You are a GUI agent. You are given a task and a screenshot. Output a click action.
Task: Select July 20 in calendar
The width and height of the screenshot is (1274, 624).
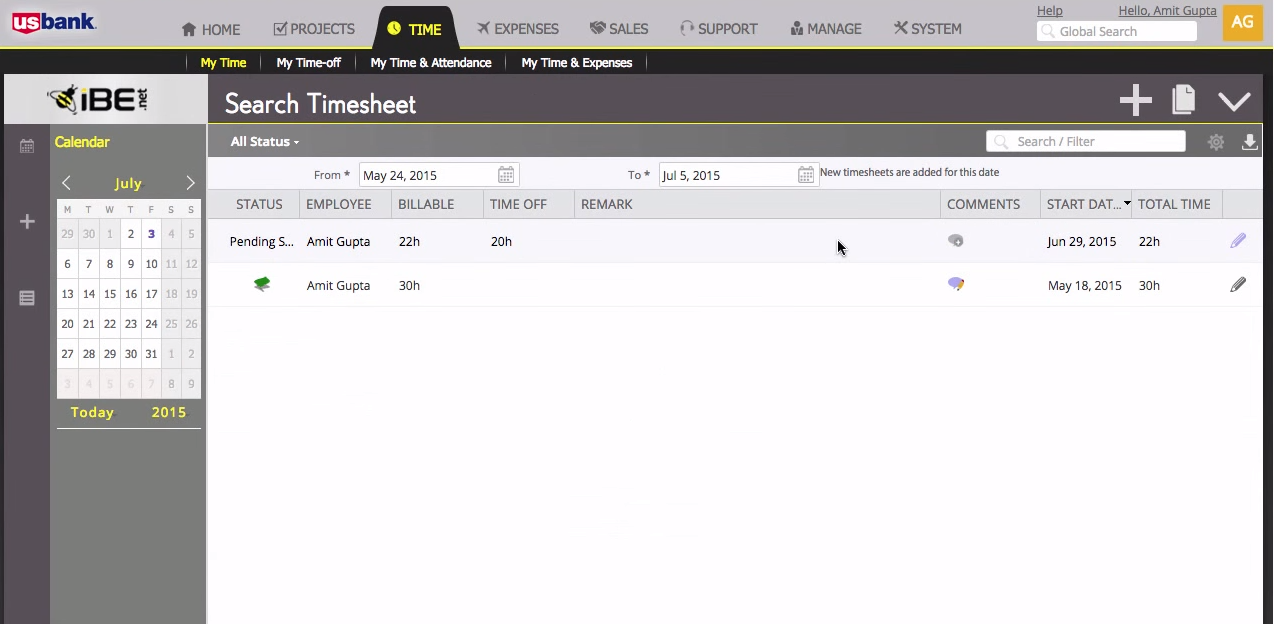click(67, 324)
